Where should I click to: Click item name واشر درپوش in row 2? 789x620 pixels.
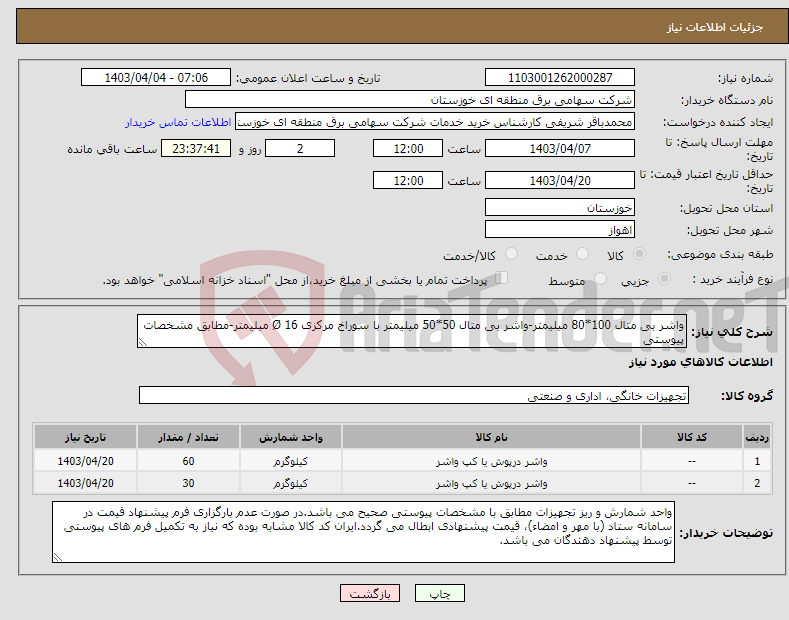(x=491, y=483)
